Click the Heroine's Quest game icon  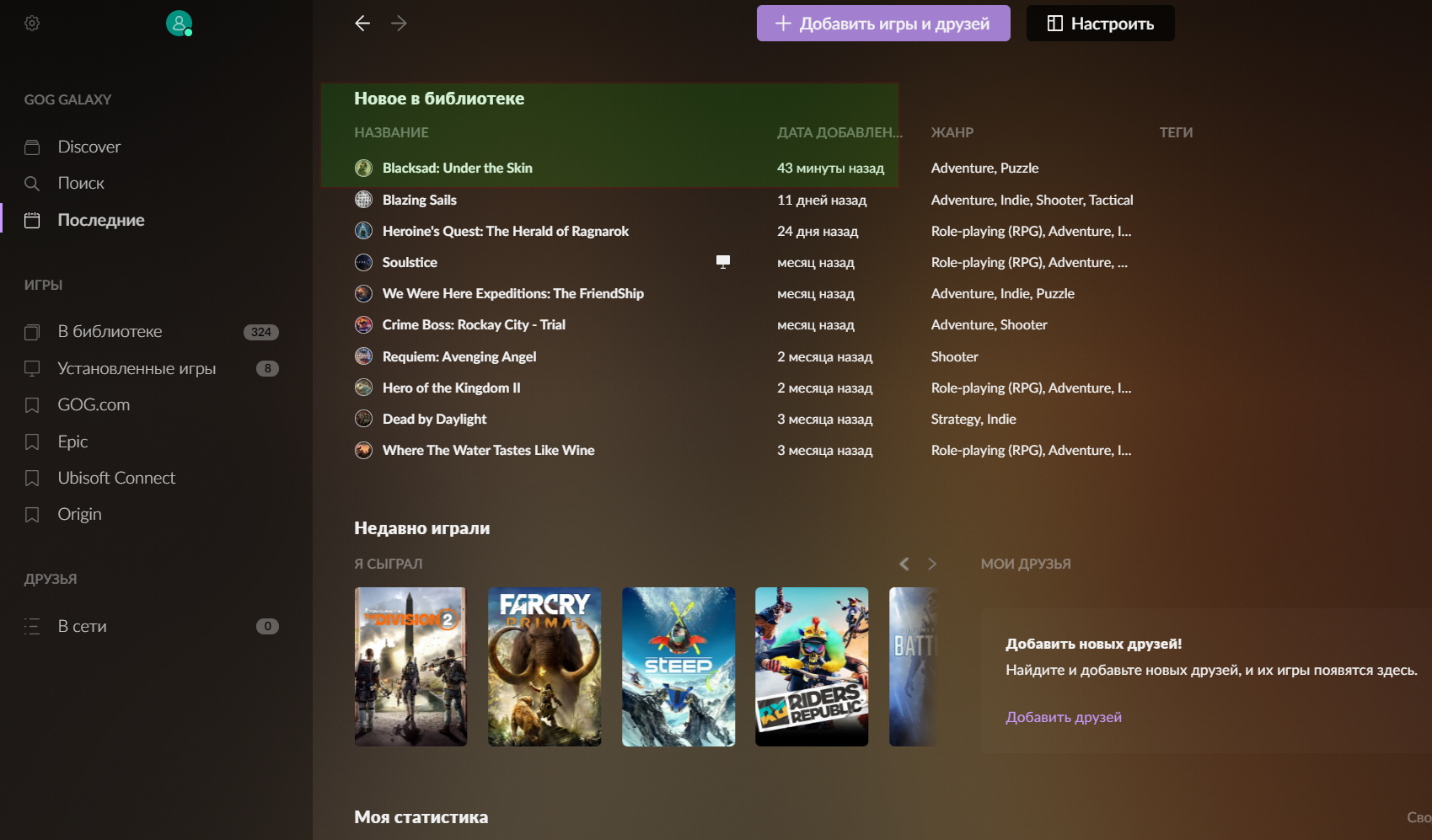coord(363,231)
